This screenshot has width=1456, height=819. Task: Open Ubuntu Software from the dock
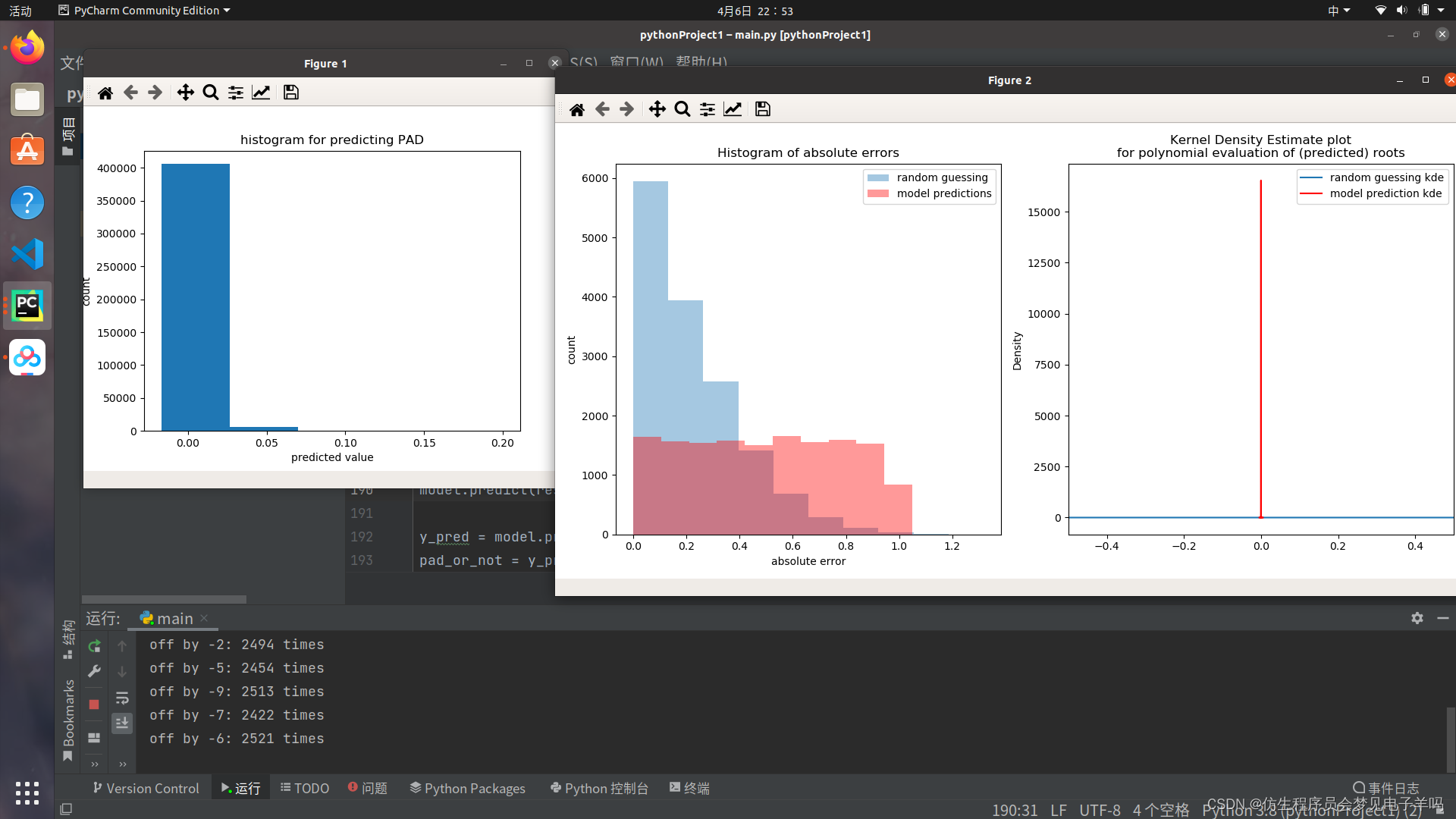pos(27,151)
